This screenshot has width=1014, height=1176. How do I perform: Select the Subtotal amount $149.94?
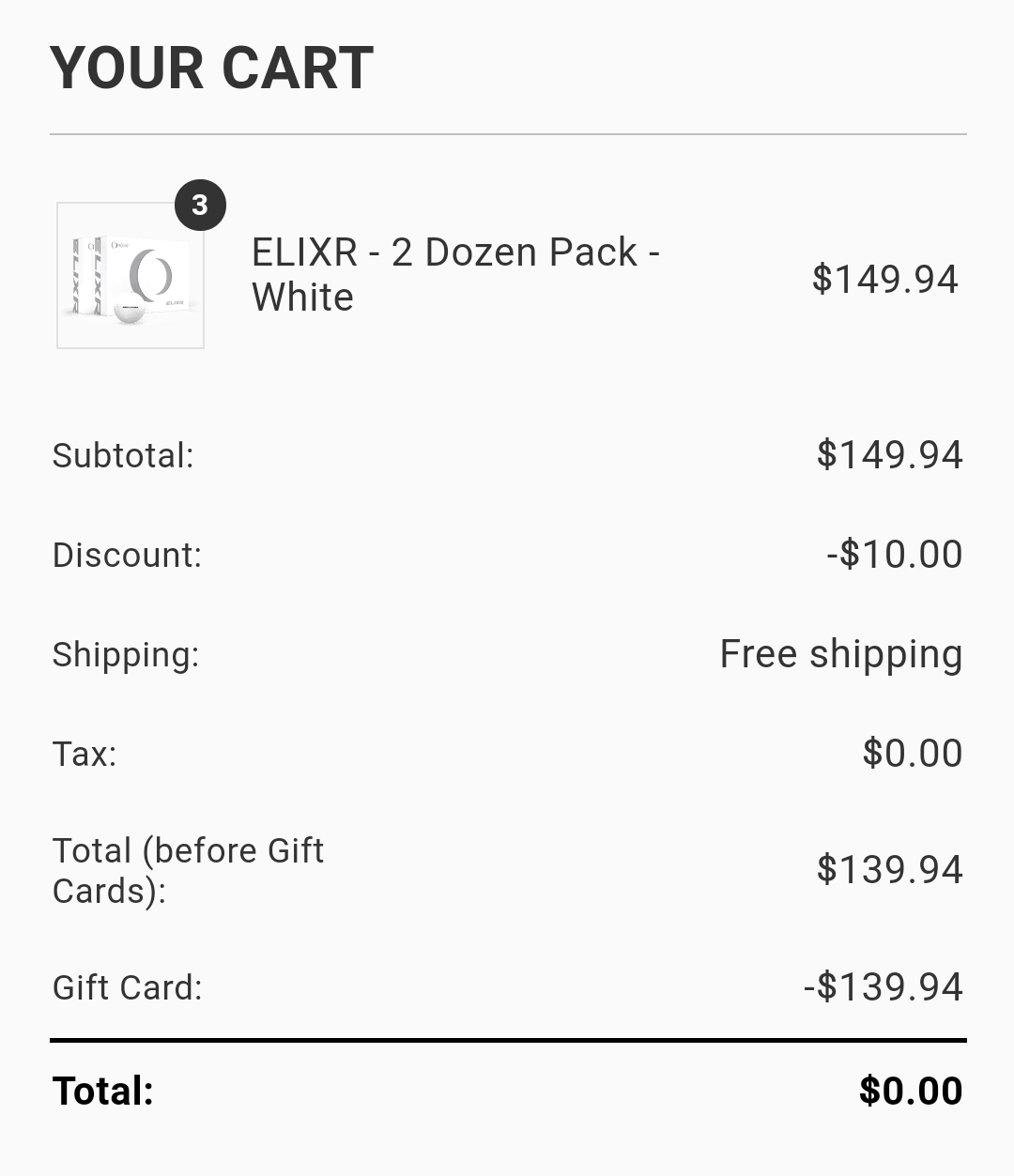pos(889,455)
